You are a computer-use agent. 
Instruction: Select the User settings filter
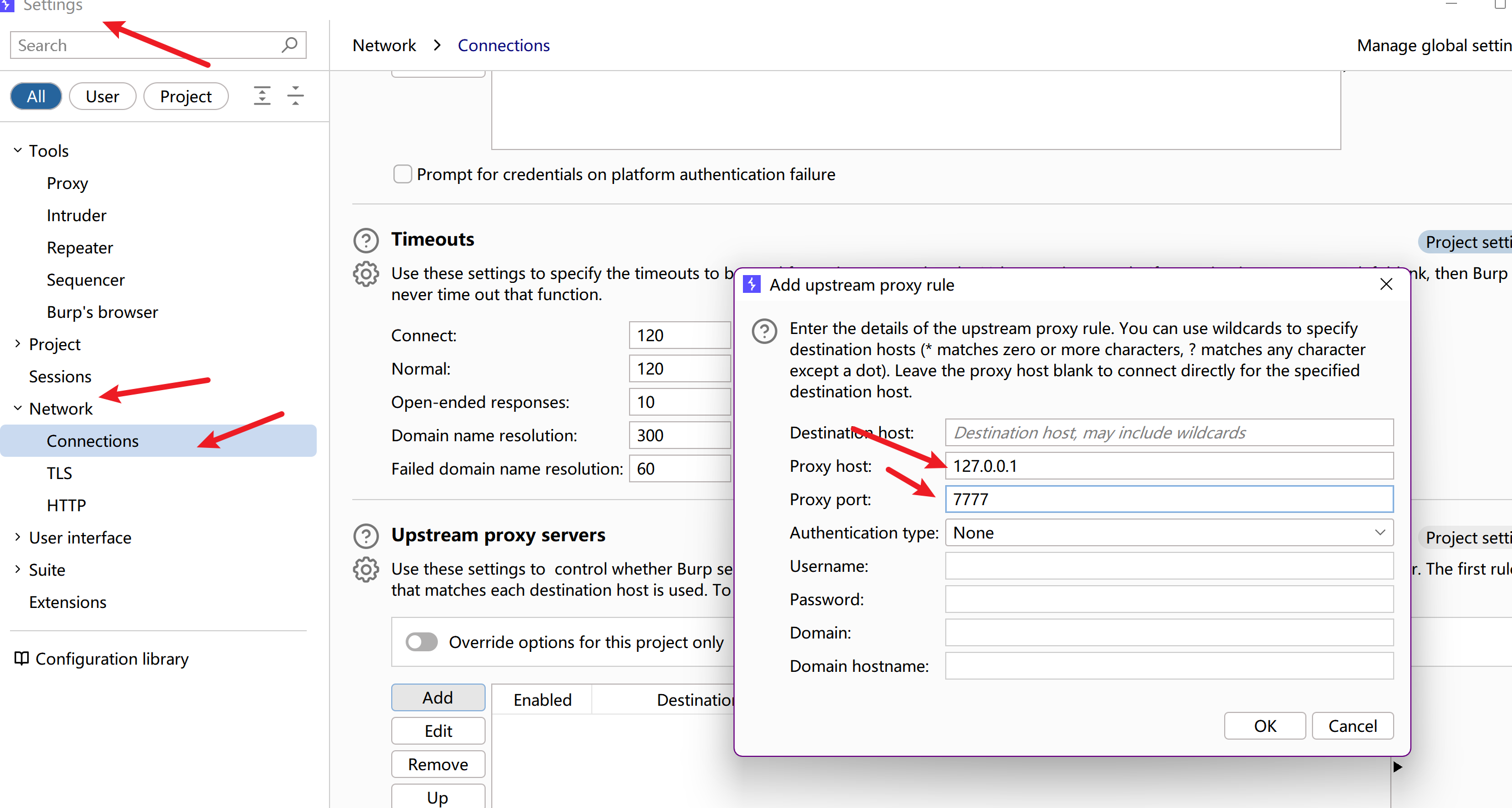click(x=102, y=96)
